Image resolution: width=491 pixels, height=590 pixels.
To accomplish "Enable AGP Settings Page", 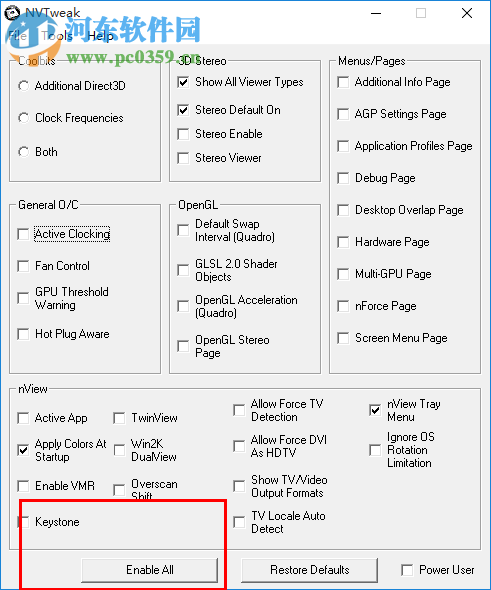I will pos(343,114).
